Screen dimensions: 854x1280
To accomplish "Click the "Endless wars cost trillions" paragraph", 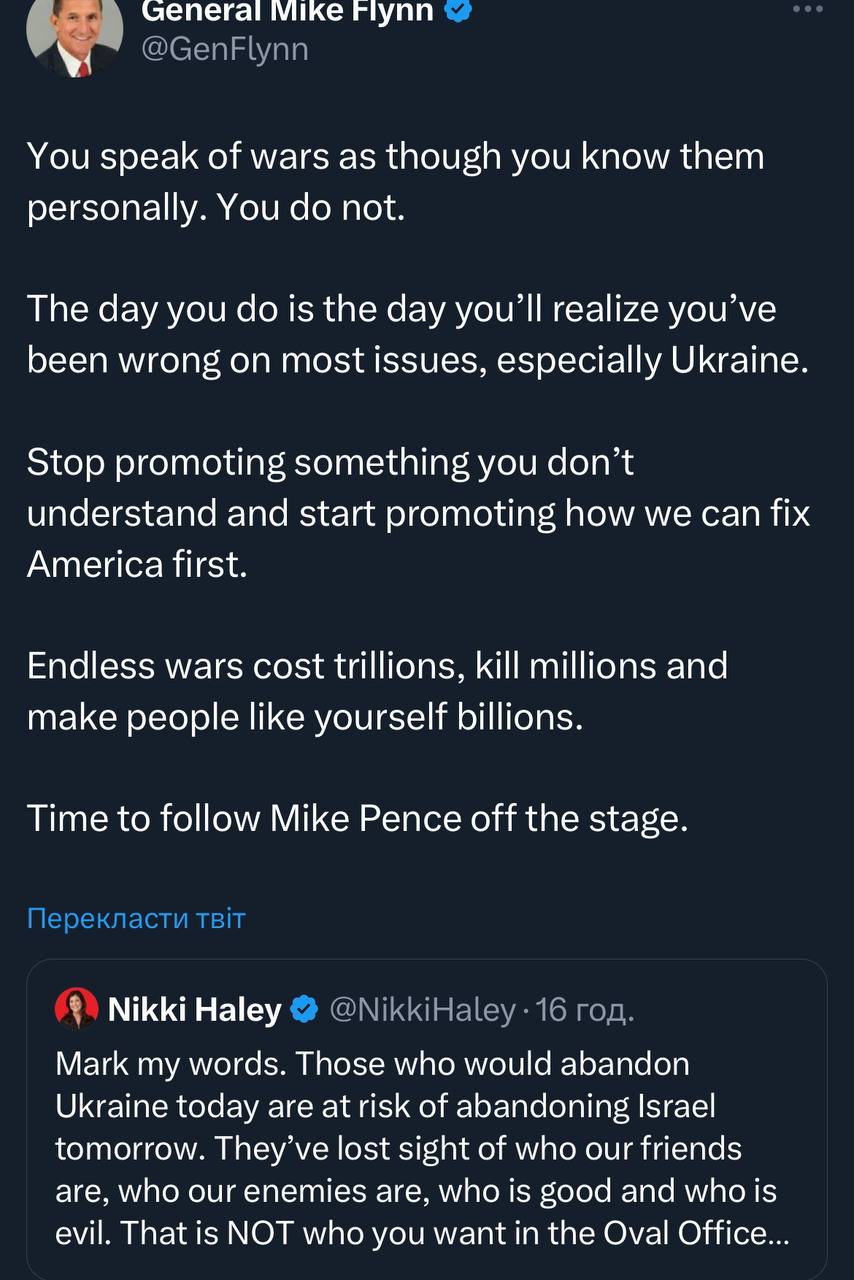I will 377,691.
